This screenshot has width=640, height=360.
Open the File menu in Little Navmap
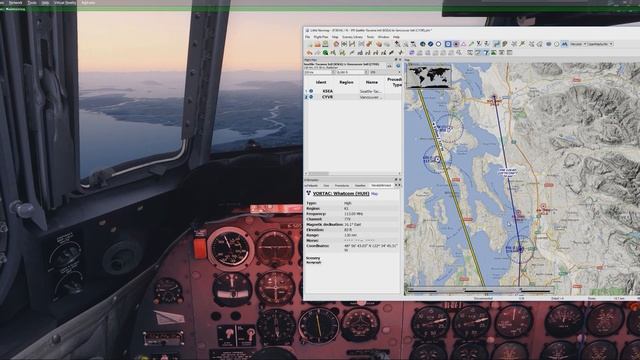pos(308,37)
